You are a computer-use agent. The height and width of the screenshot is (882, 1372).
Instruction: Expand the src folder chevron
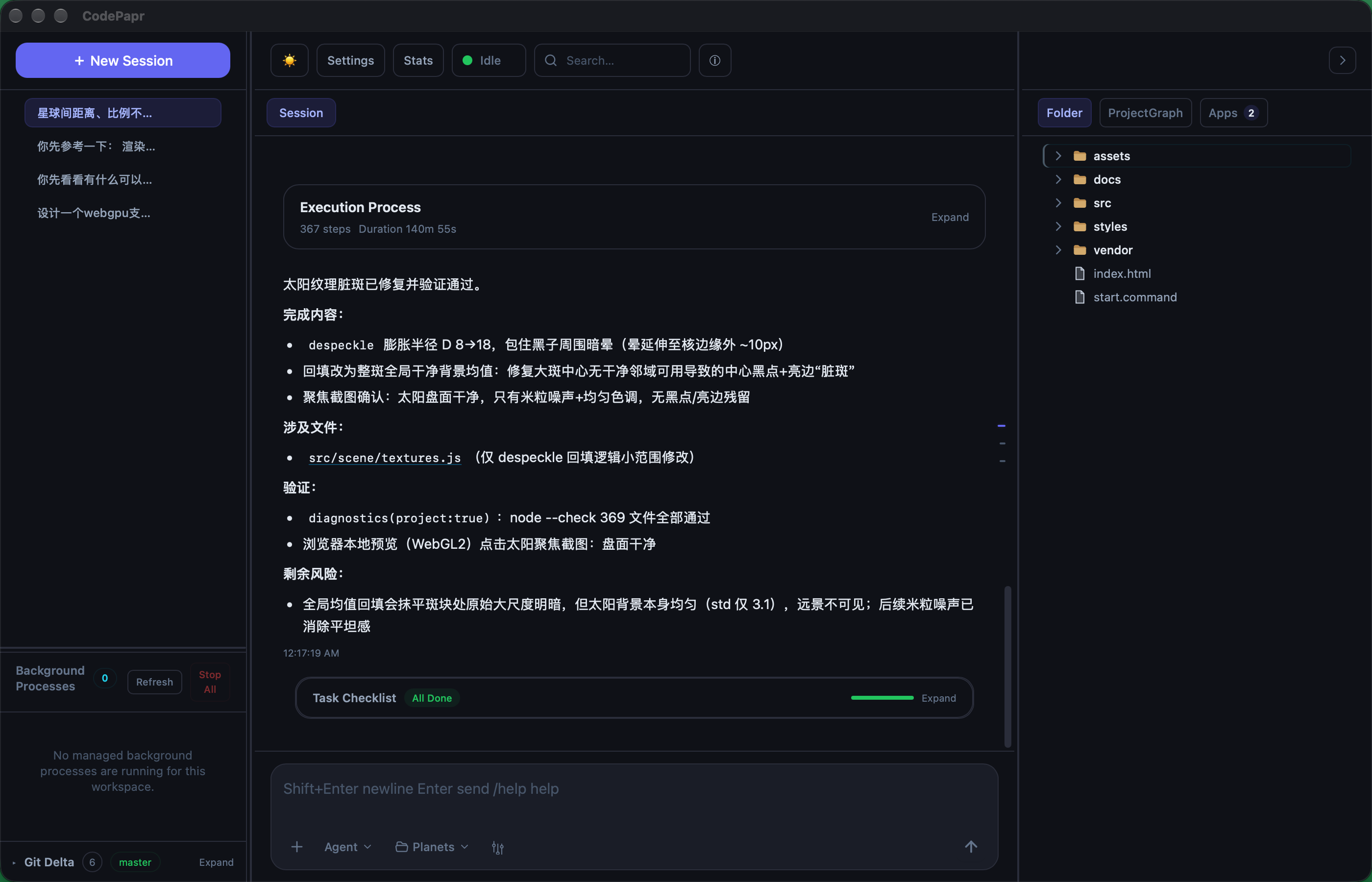tap(1058, 203)
